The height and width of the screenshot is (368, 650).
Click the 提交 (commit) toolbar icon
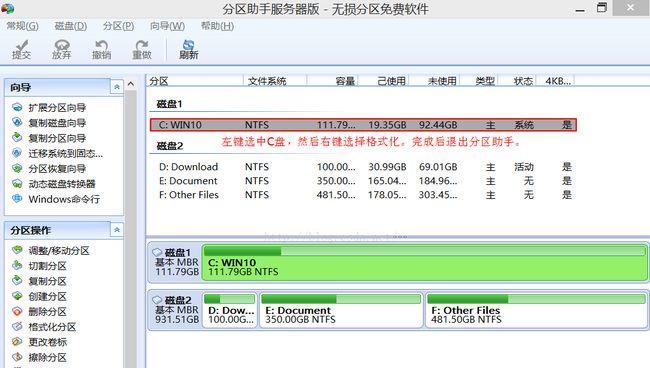coord(21,49)
